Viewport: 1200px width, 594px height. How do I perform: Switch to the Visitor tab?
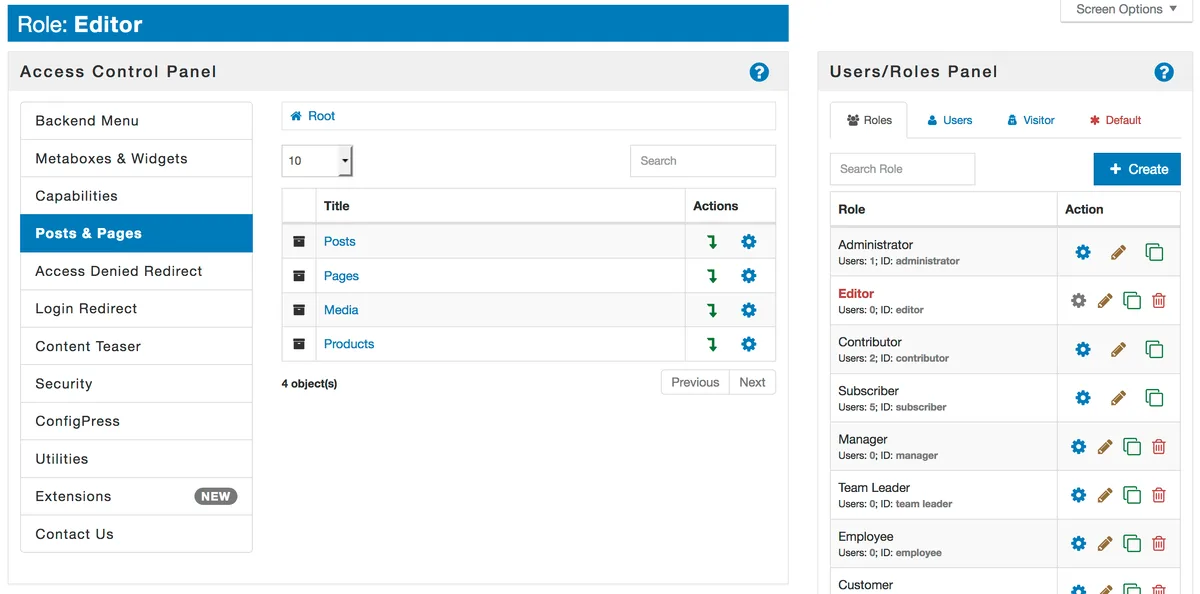(x=1030, y=120)
